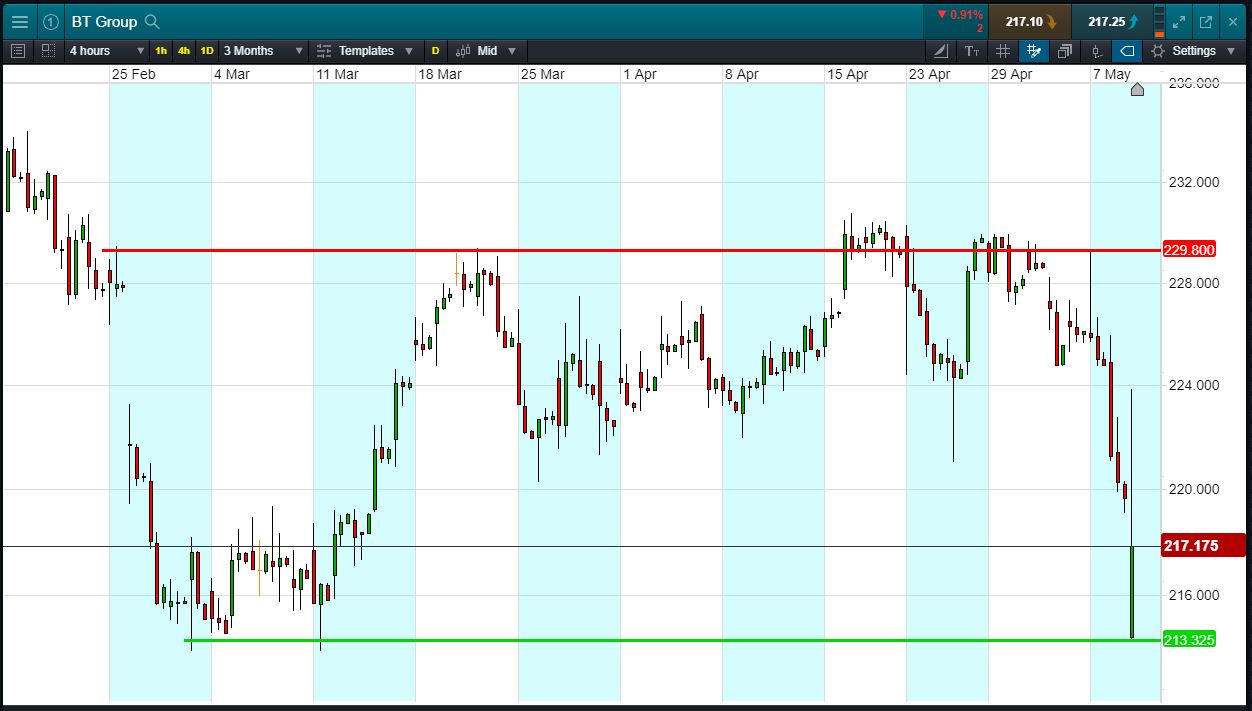Switch chart to 4h interval

click(184, 50)
